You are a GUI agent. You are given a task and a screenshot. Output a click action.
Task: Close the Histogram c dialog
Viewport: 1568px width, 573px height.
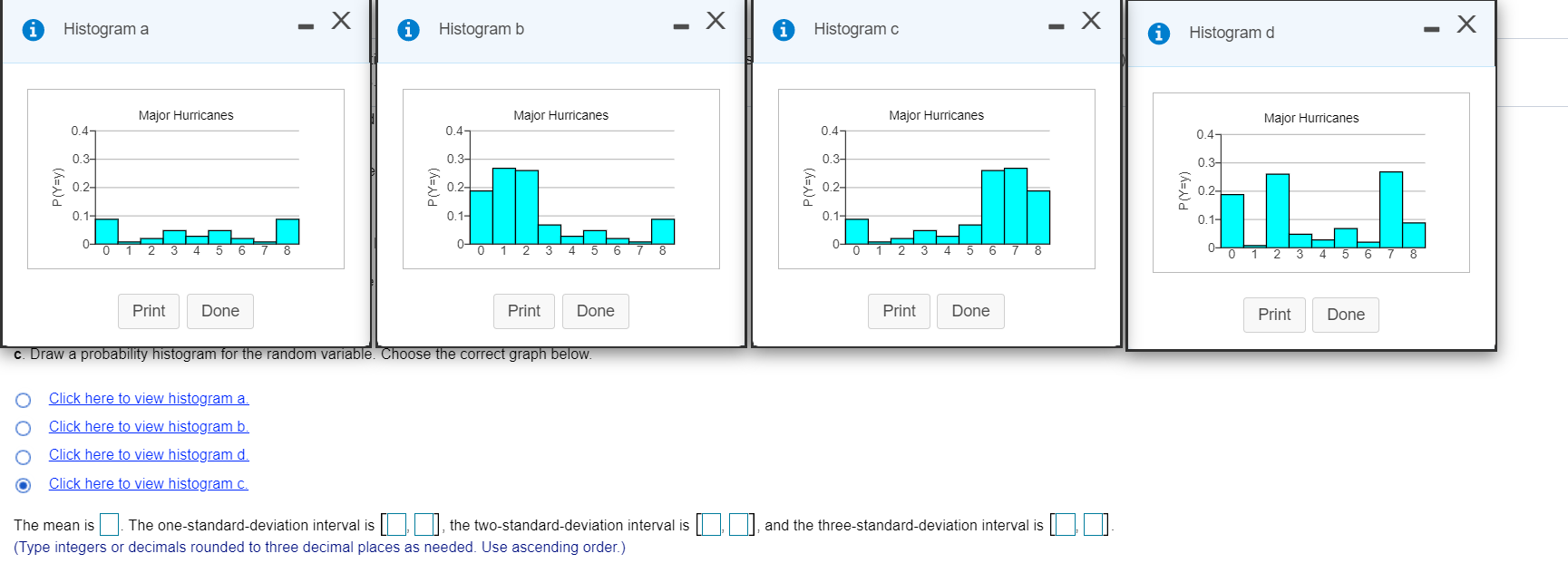(1091, 21)
